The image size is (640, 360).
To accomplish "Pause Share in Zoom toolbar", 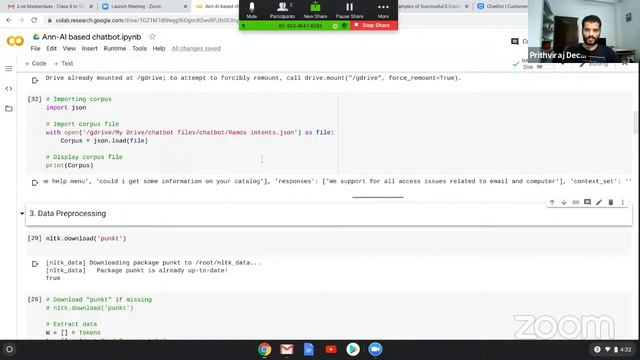I will 349,10.
